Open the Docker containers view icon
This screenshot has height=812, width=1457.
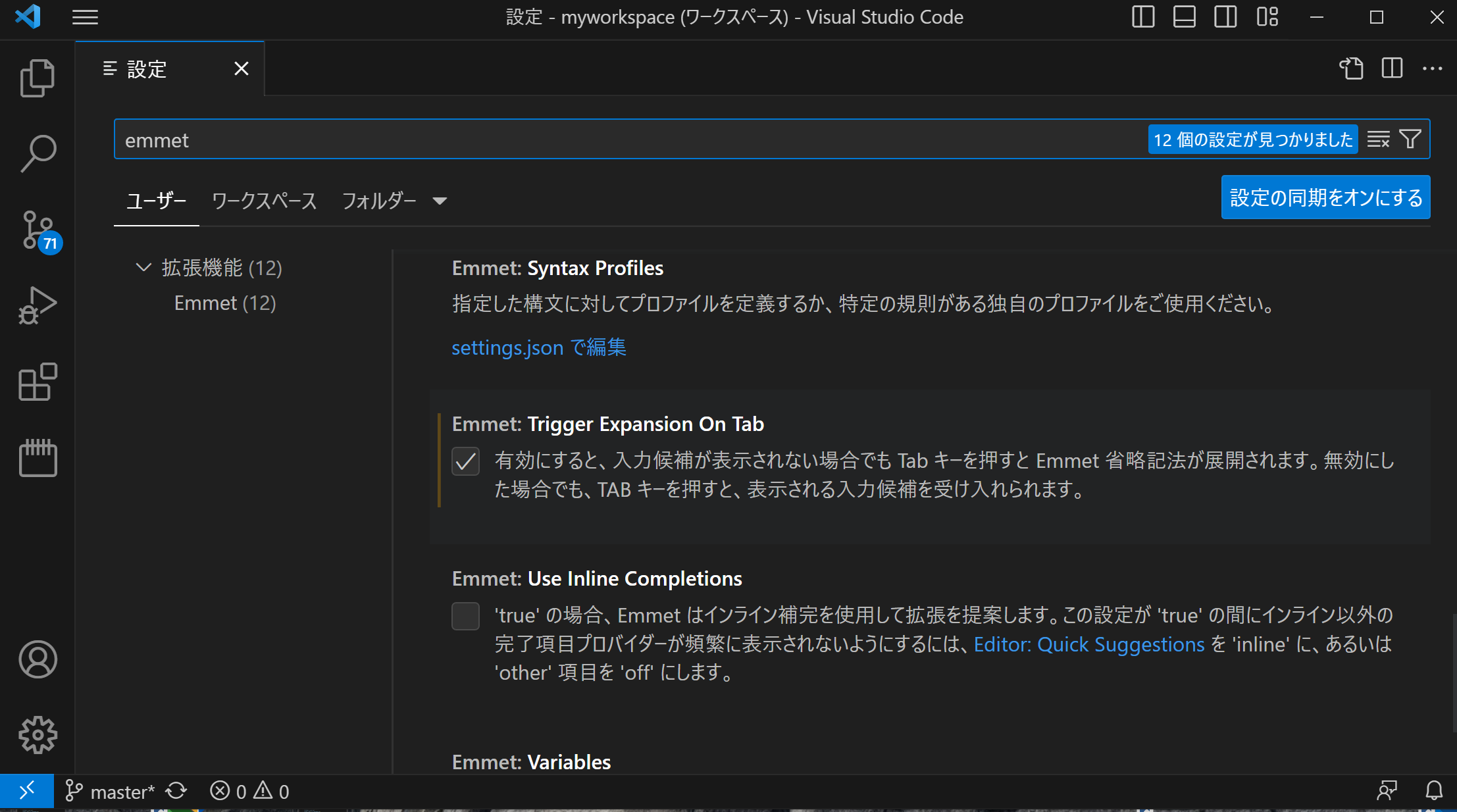coord(38,457)
